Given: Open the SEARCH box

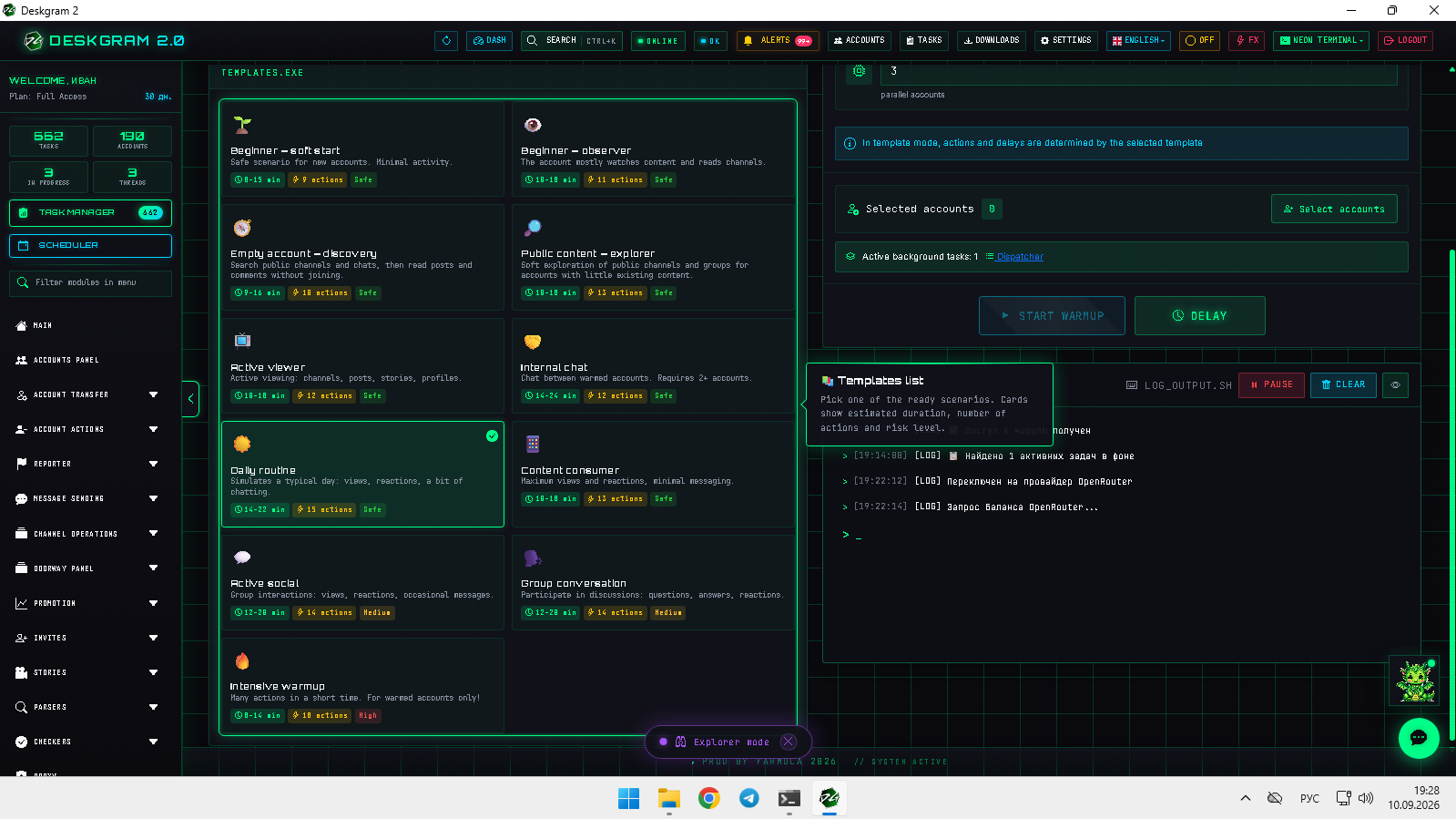Looking at the screenshot, I should coord(572,41).
